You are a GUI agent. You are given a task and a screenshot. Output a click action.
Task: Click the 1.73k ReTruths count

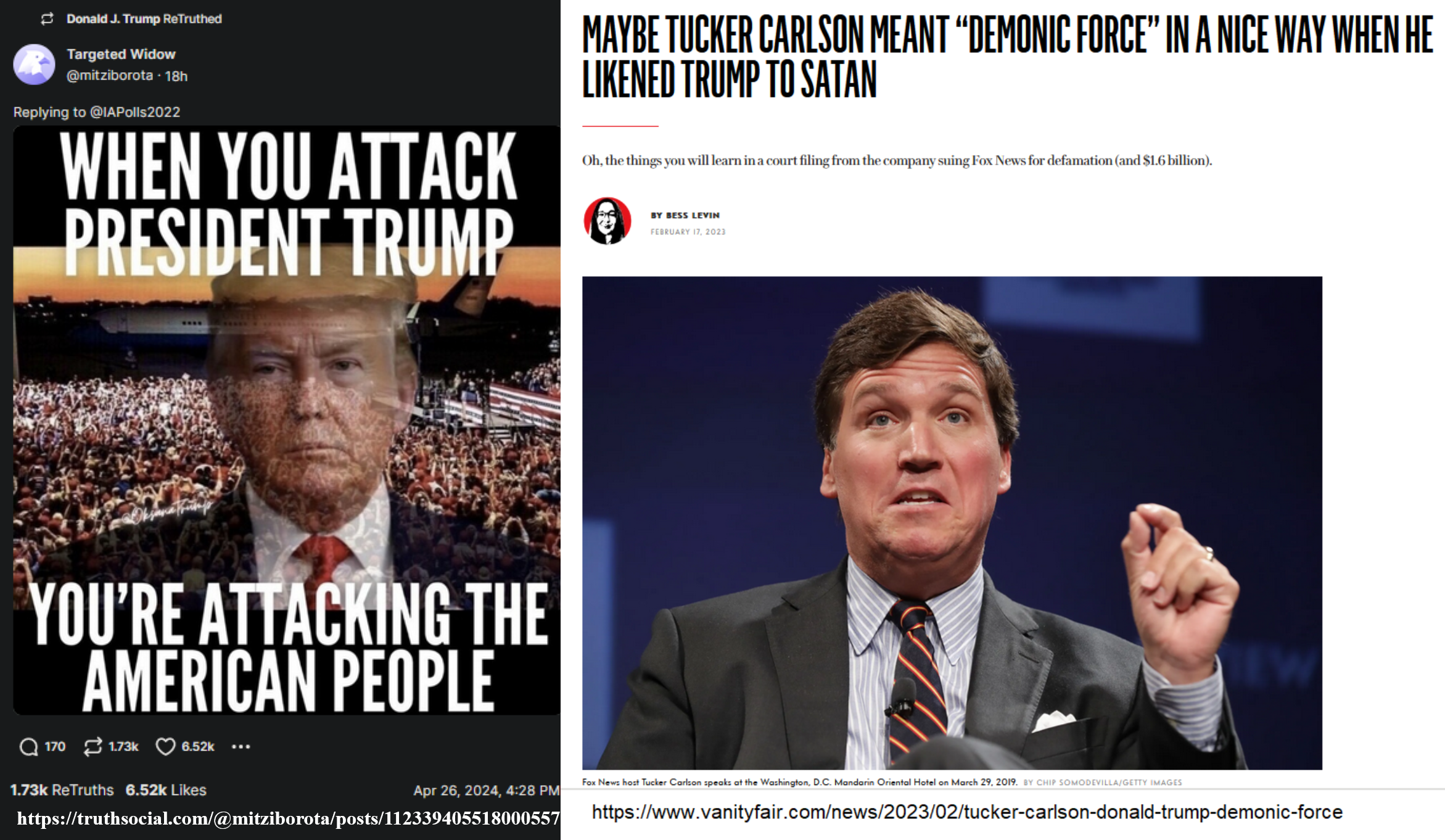pyautogui.click(x=62, y=790)
